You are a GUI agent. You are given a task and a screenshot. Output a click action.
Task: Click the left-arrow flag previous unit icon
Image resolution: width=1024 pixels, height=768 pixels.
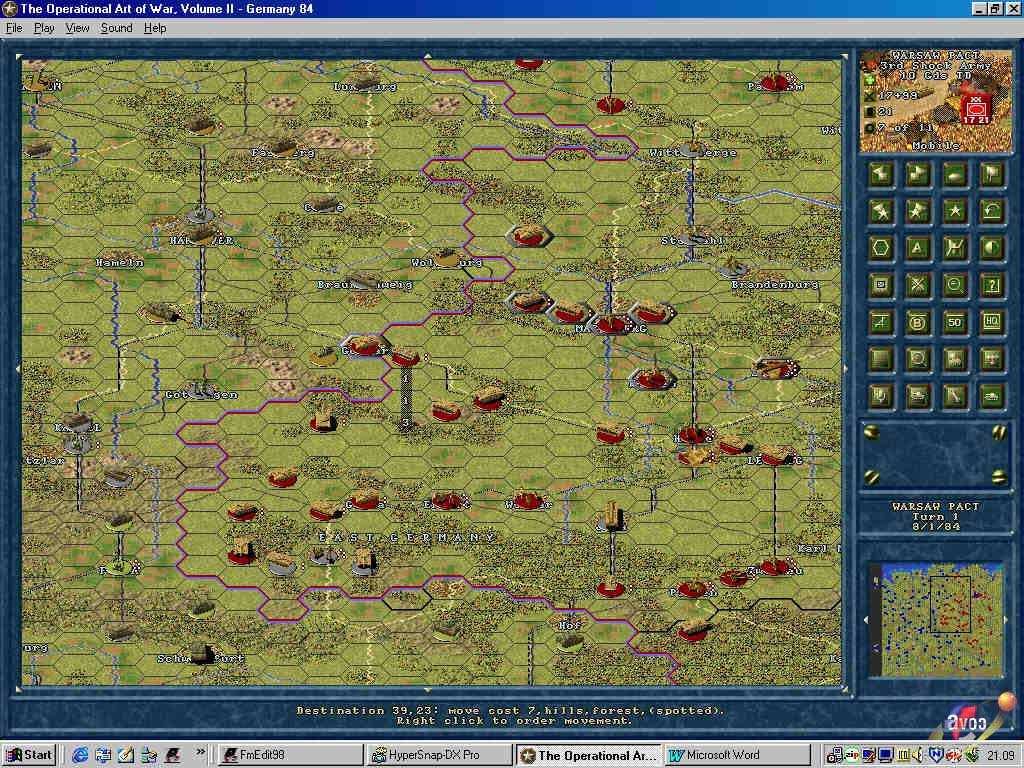[x=880, y=174]
